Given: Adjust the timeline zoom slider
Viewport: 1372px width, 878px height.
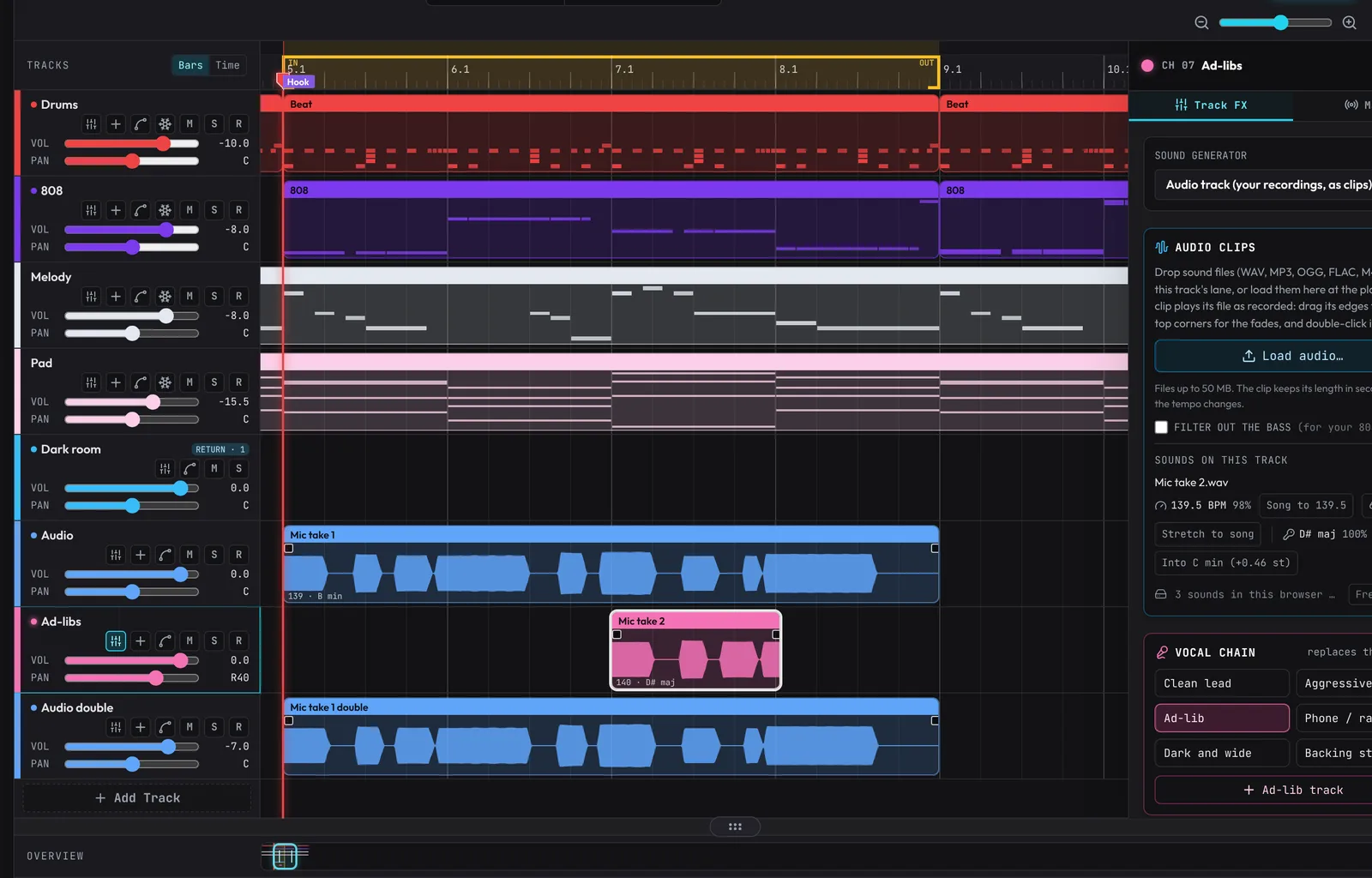Looking at the screenshot, I should 1275,23.
